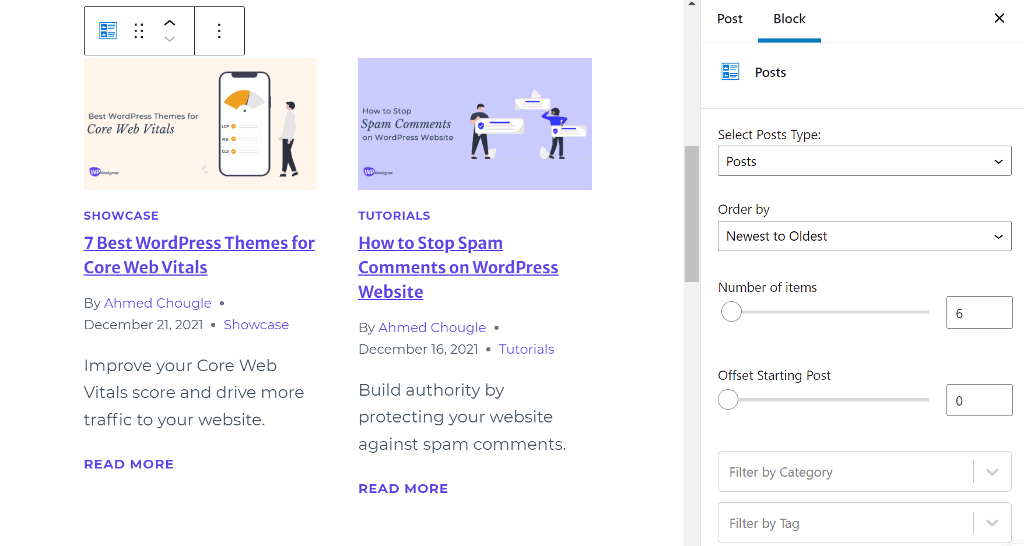Screen dimensions: 1024x546
Task: Move block down with the down arrow
Action: point(170,40)
